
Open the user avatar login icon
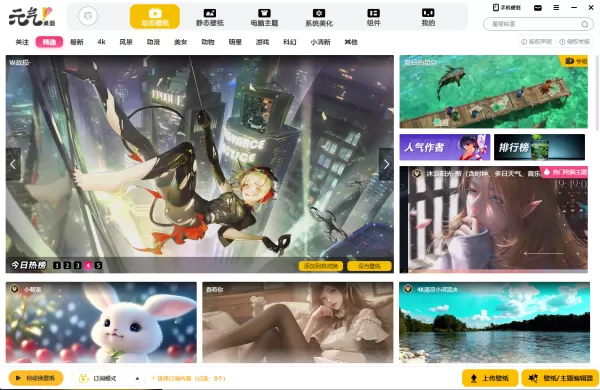coord(88,16)
